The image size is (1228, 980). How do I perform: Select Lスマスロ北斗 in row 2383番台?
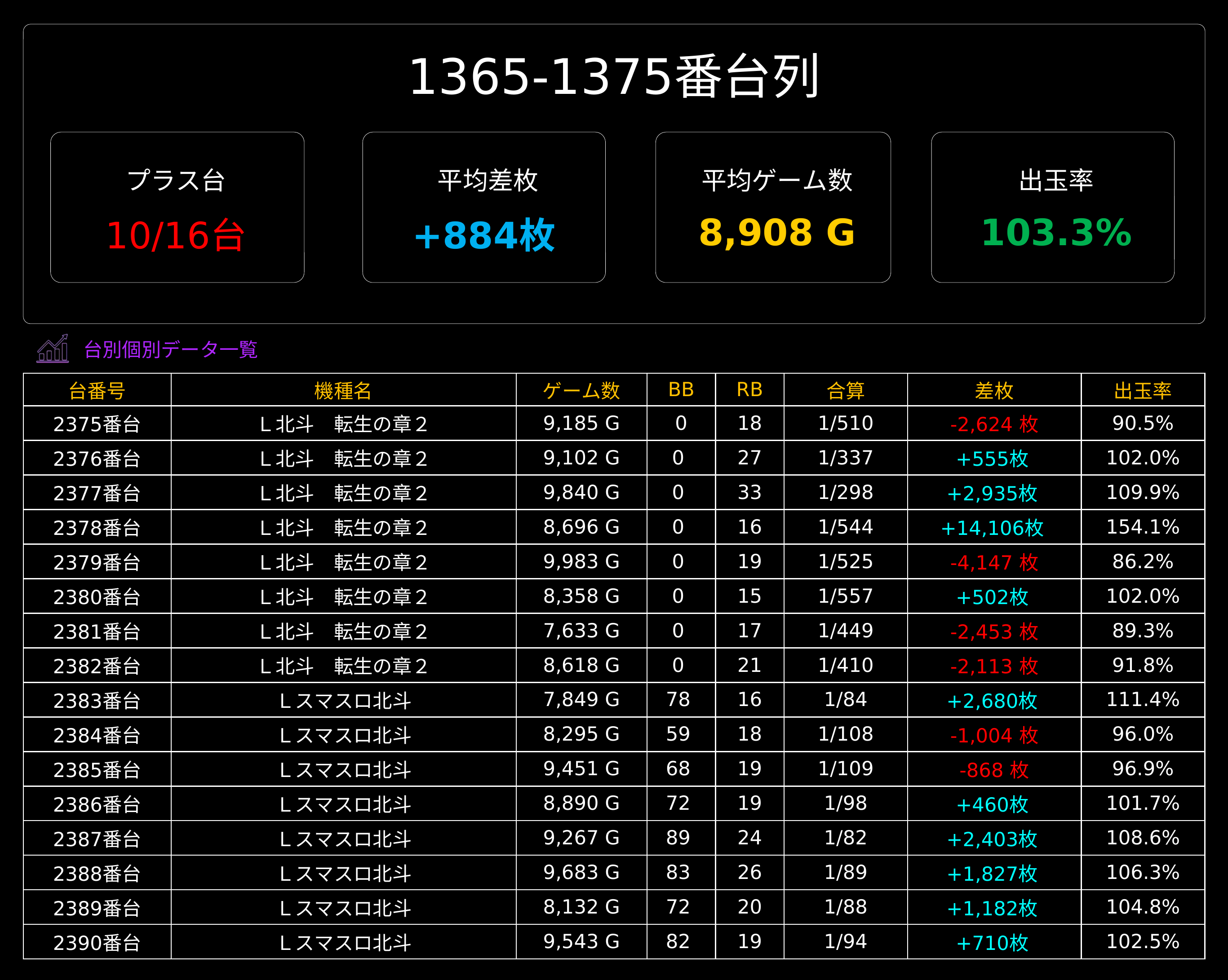pos(345,700)
